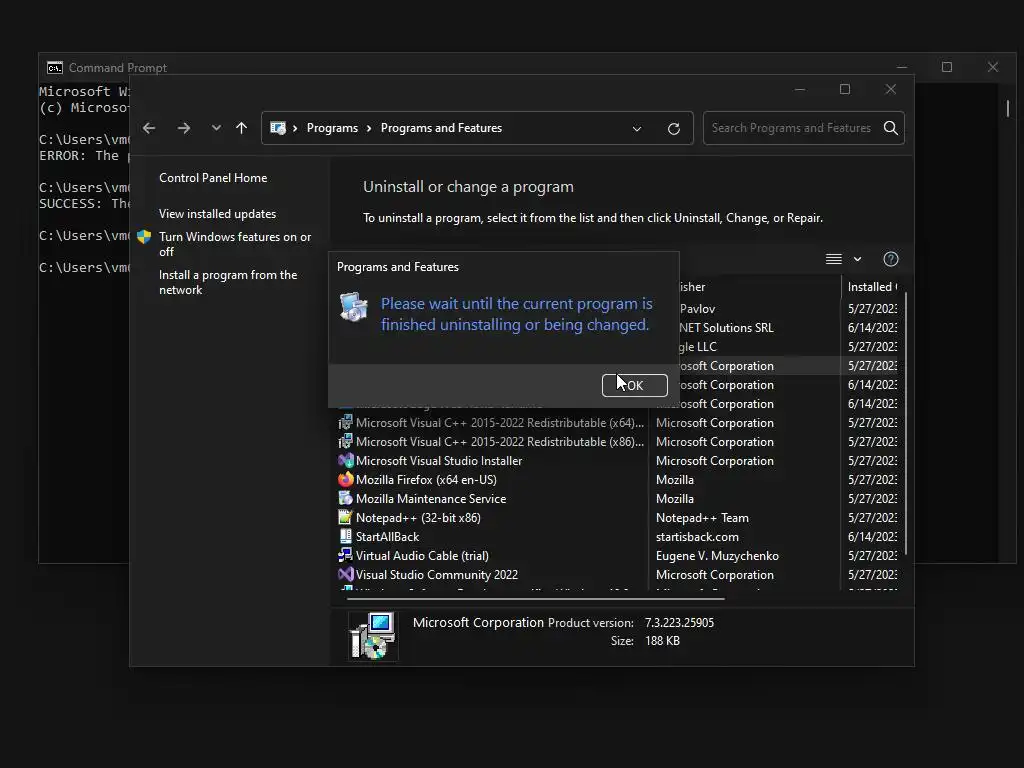Screen dimensions: 1024x768
Task: Open recent locations dropdown chevron
Action: pos(216,128)
